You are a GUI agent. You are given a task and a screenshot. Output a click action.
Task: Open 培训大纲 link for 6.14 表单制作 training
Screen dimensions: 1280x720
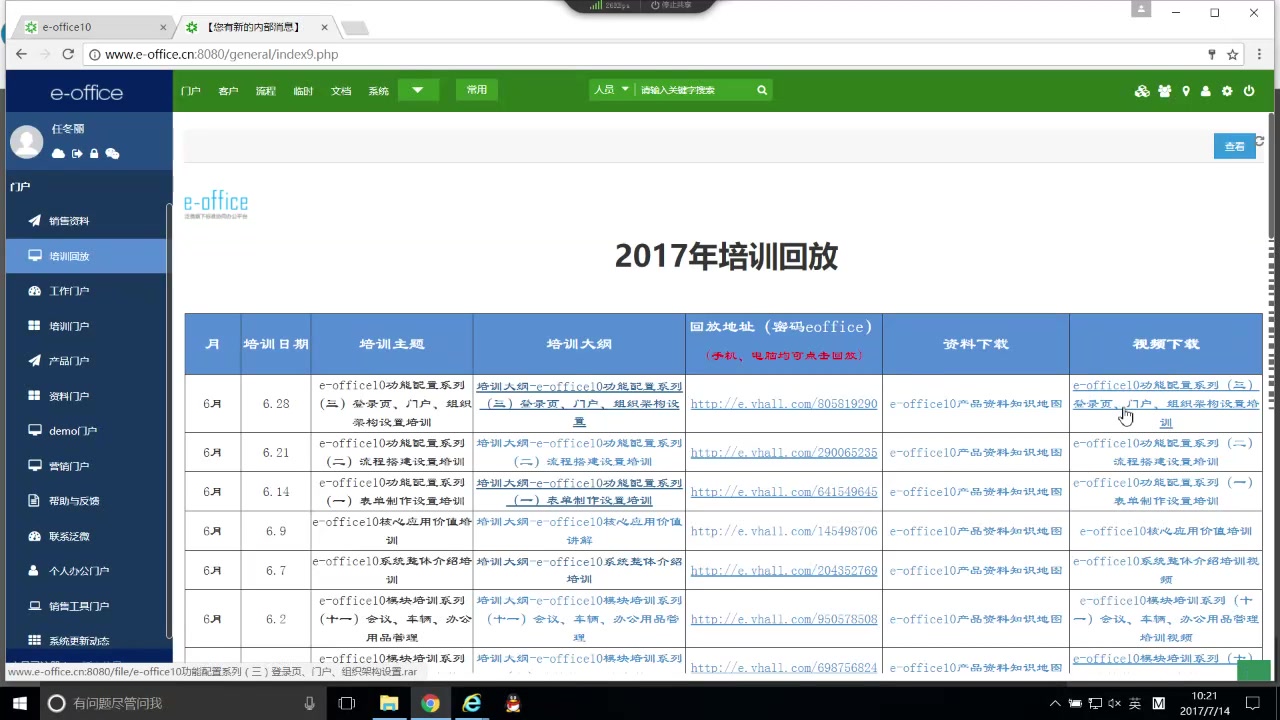(579, 492)
